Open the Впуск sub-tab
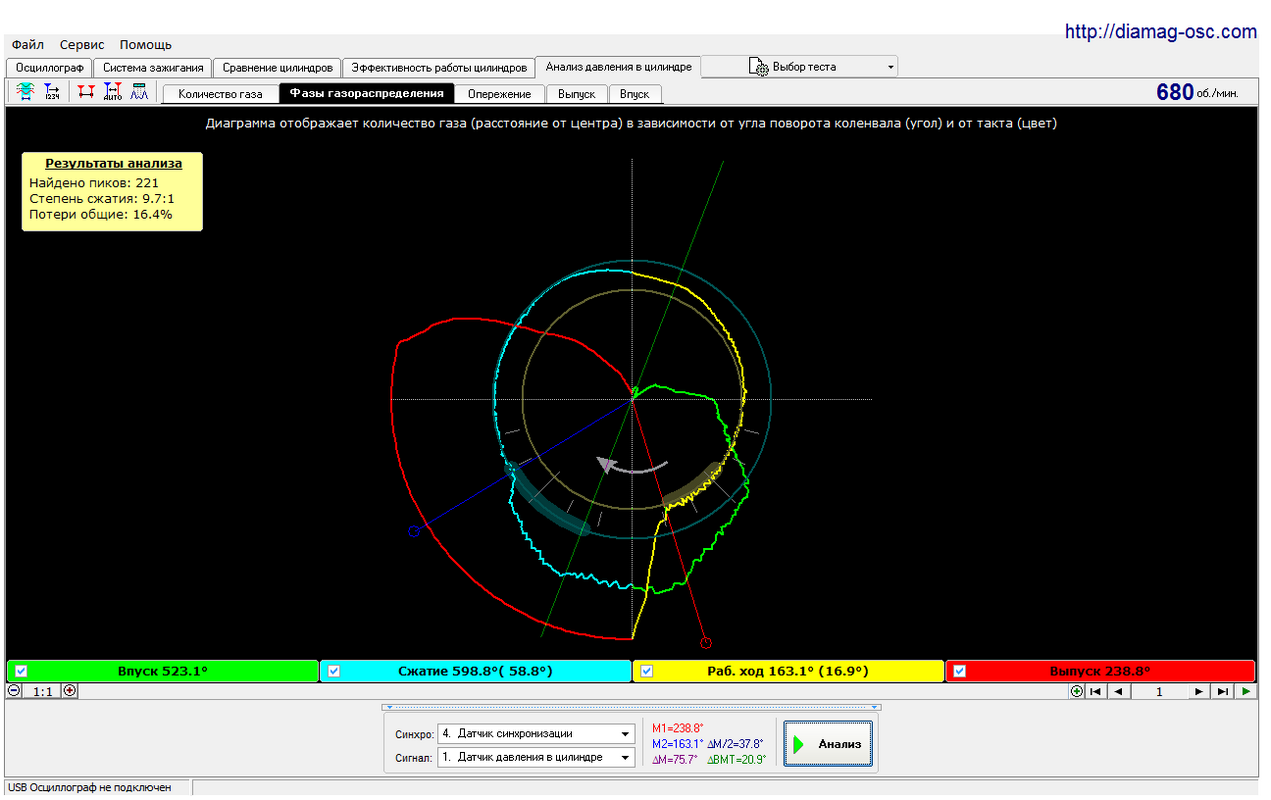The image size is (1271, 800). (x=634, y=94)
